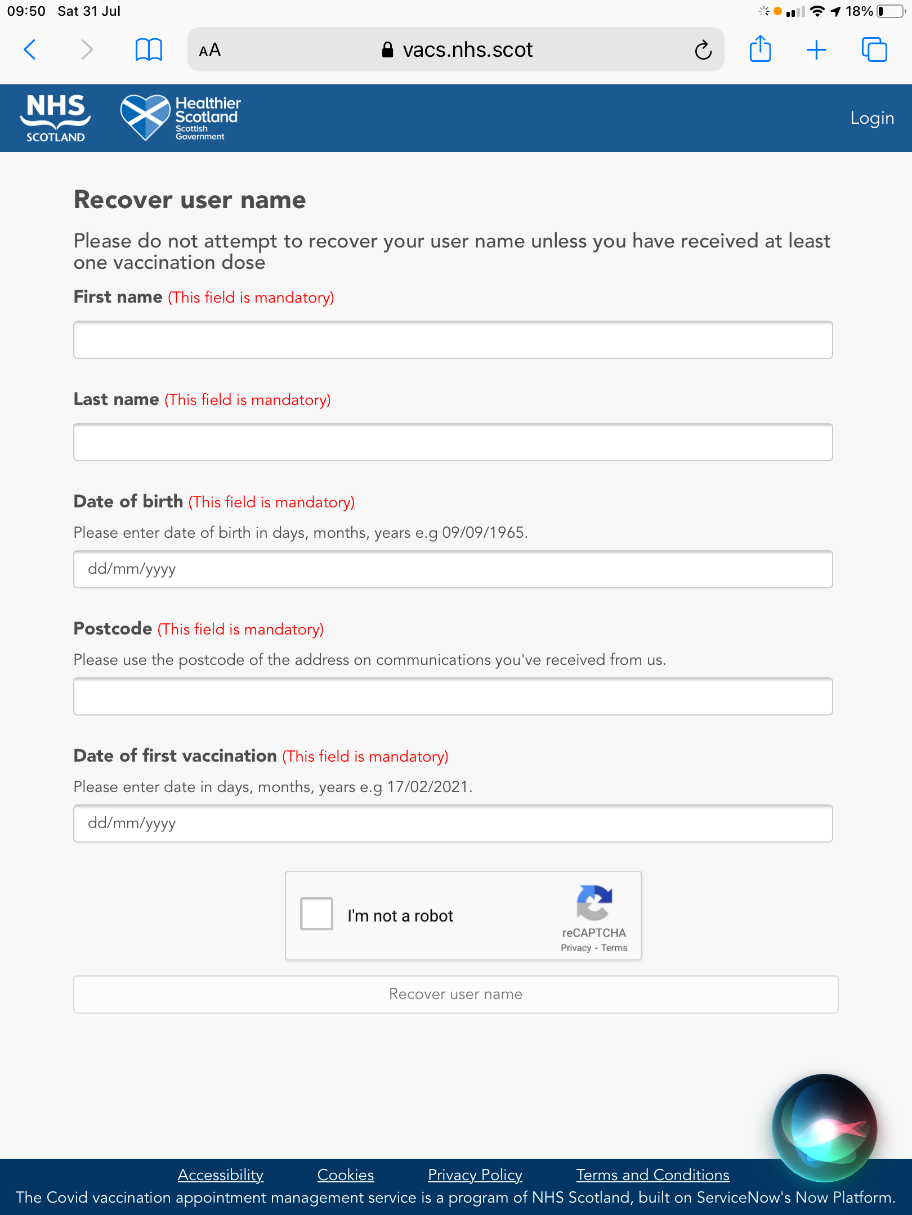This screenshot has width=912, height=1215.
Task: Open the AA reader text size menu
Action: [210, 50]
